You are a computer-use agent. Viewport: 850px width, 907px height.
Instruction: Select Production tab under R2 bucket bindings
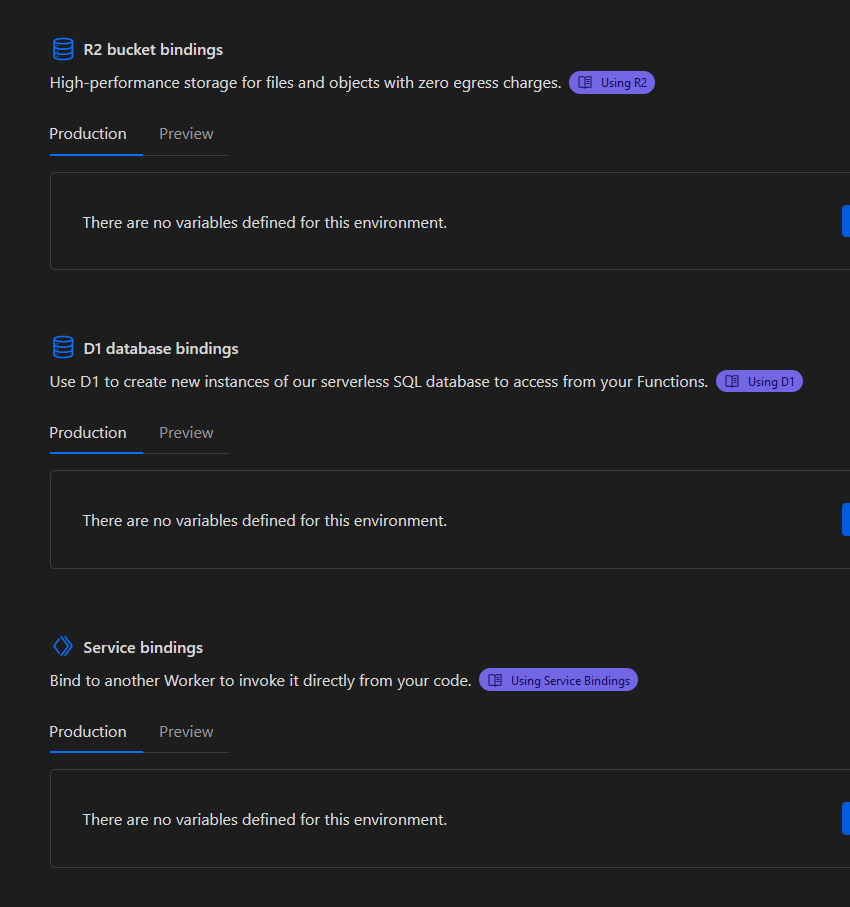coord(88,134)
